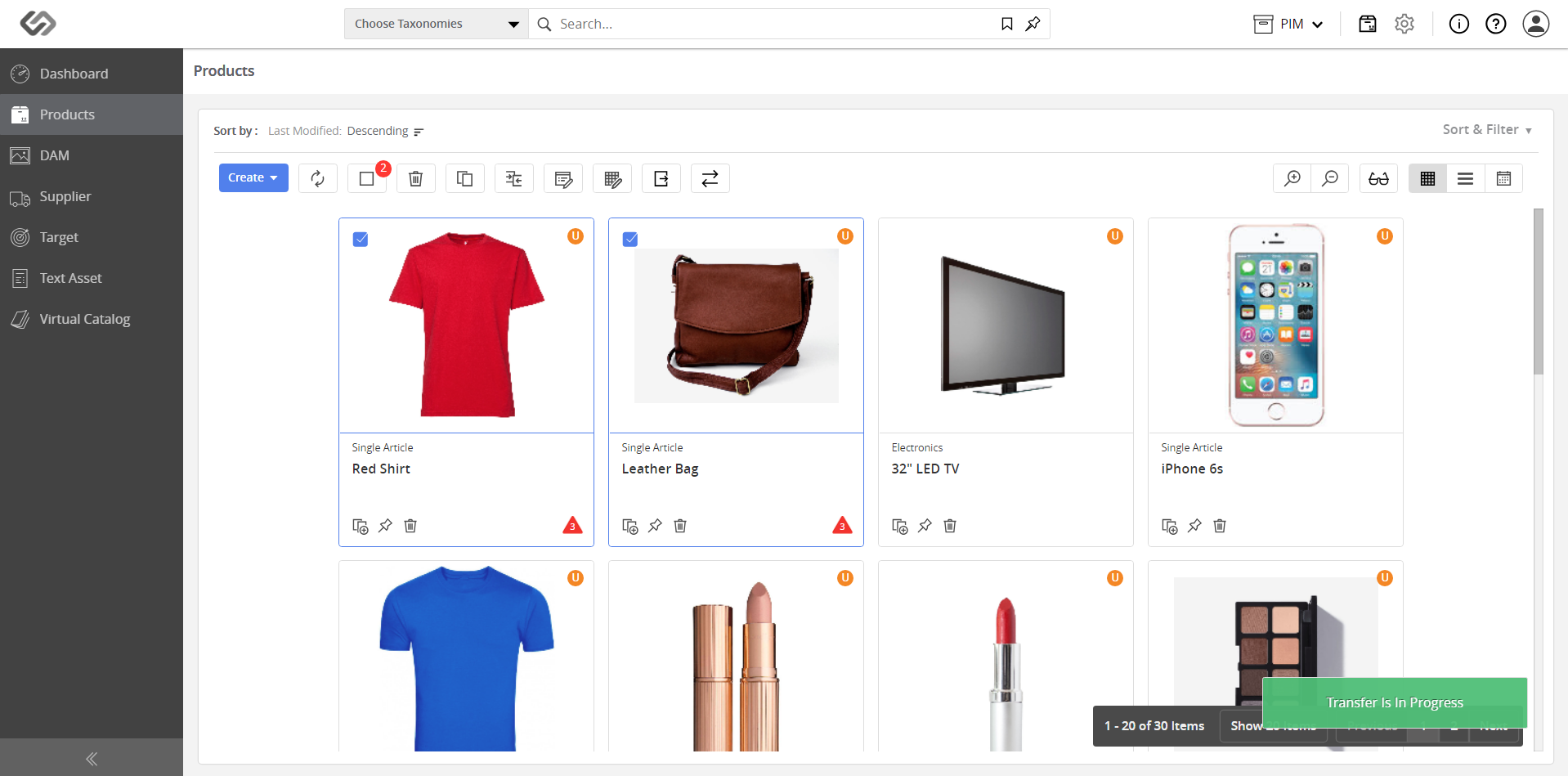Expand the Create dropdown button

click(253, 178)
